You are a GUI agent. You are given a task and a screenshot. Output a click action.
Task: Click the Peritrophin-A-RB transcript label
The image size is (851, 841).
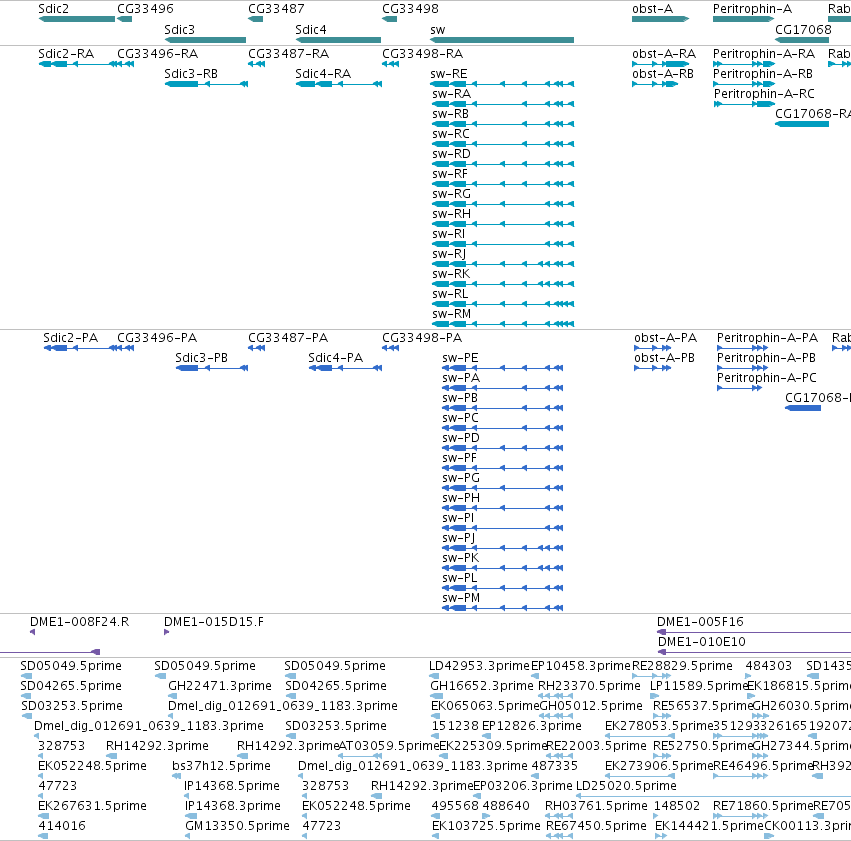(763, 74)
